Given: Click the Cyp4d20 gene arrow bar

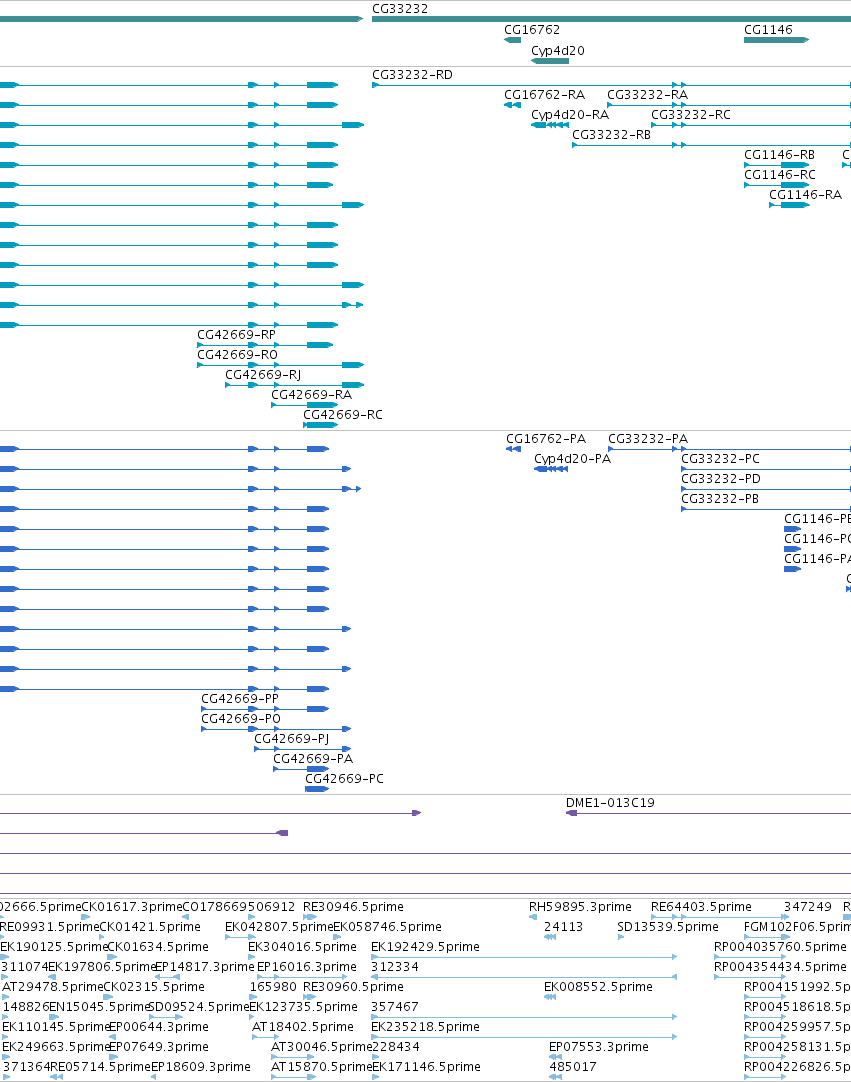Looking at the screenshot, I should (x=550, y=61).
